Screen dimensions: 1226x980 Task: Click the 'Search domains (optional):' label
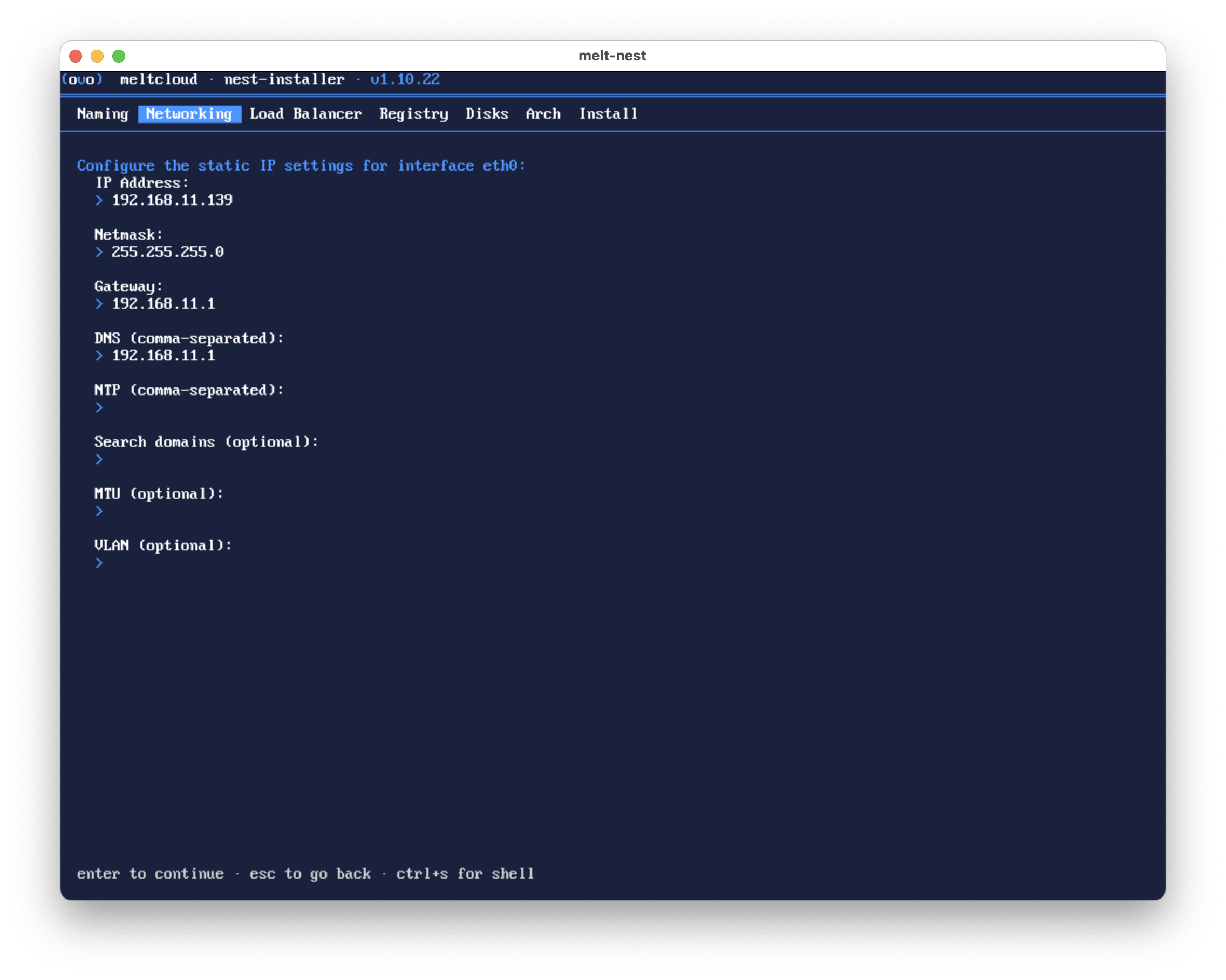click(x=206, y=441)
